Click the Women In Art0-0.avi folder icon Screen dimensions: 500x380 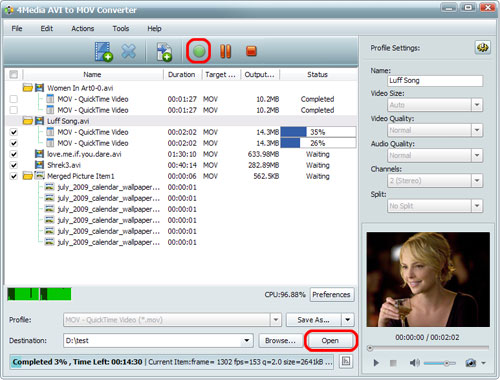point(28,88)
